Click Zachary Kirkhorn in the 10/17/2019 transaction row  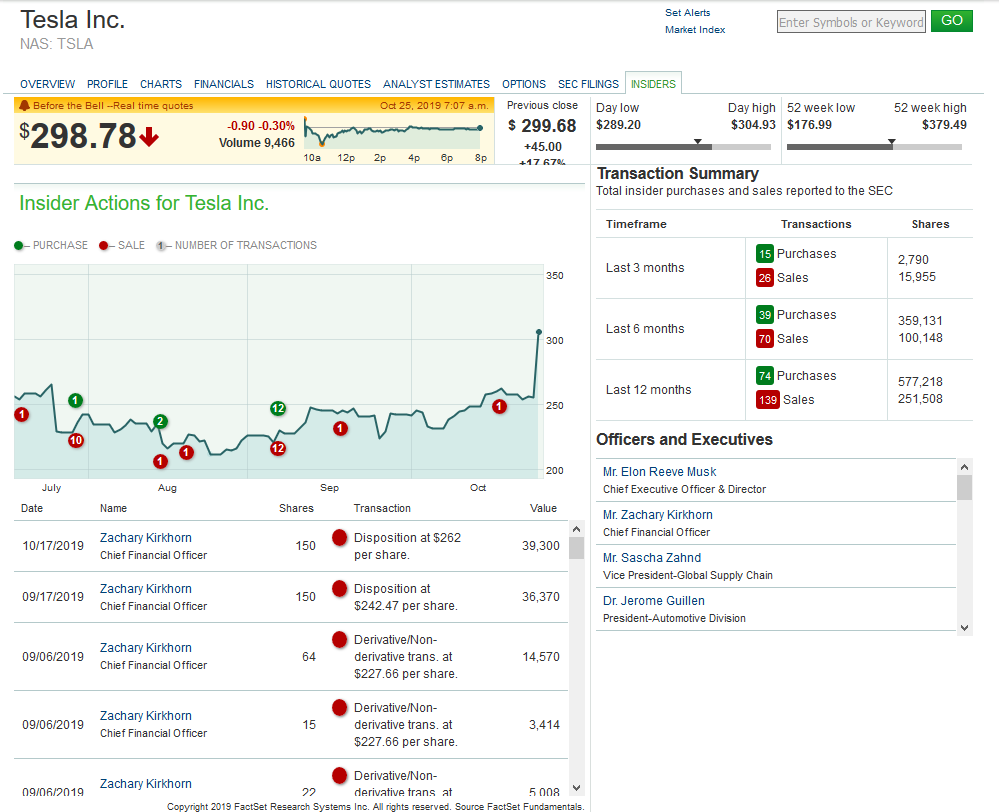(146, 538)
